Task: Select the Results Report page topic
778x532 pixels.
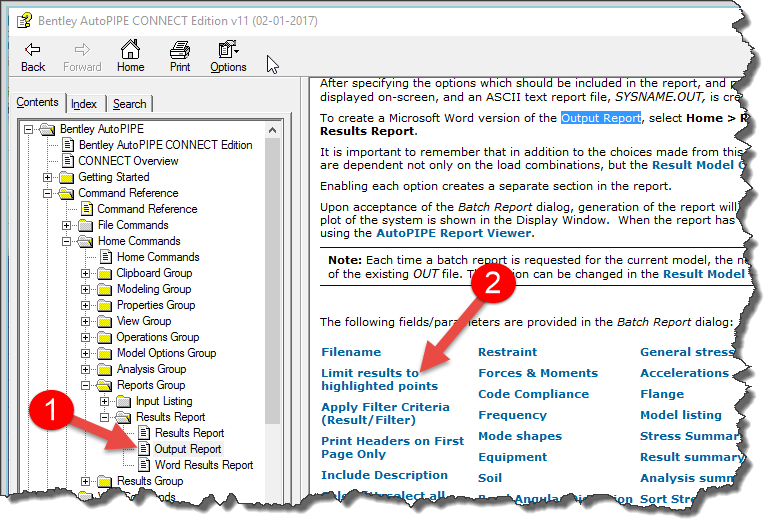Action: [x=190, y=433]
